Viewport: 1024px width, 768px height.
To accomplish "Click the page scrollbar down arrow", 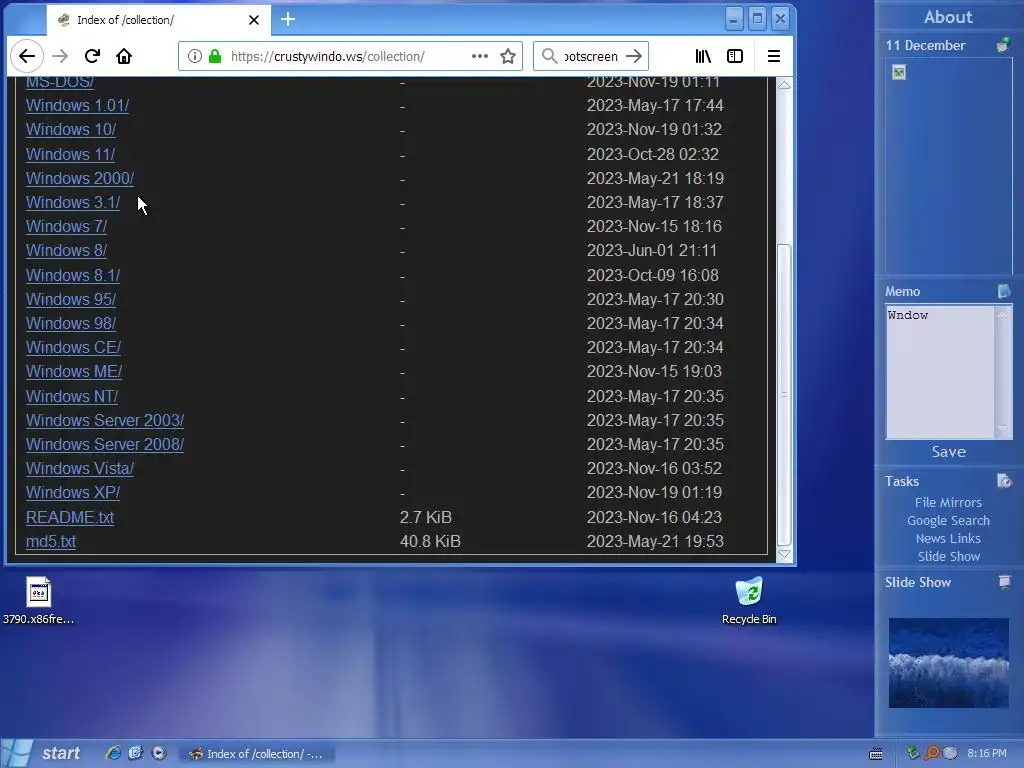I will [x=784, y=554].
